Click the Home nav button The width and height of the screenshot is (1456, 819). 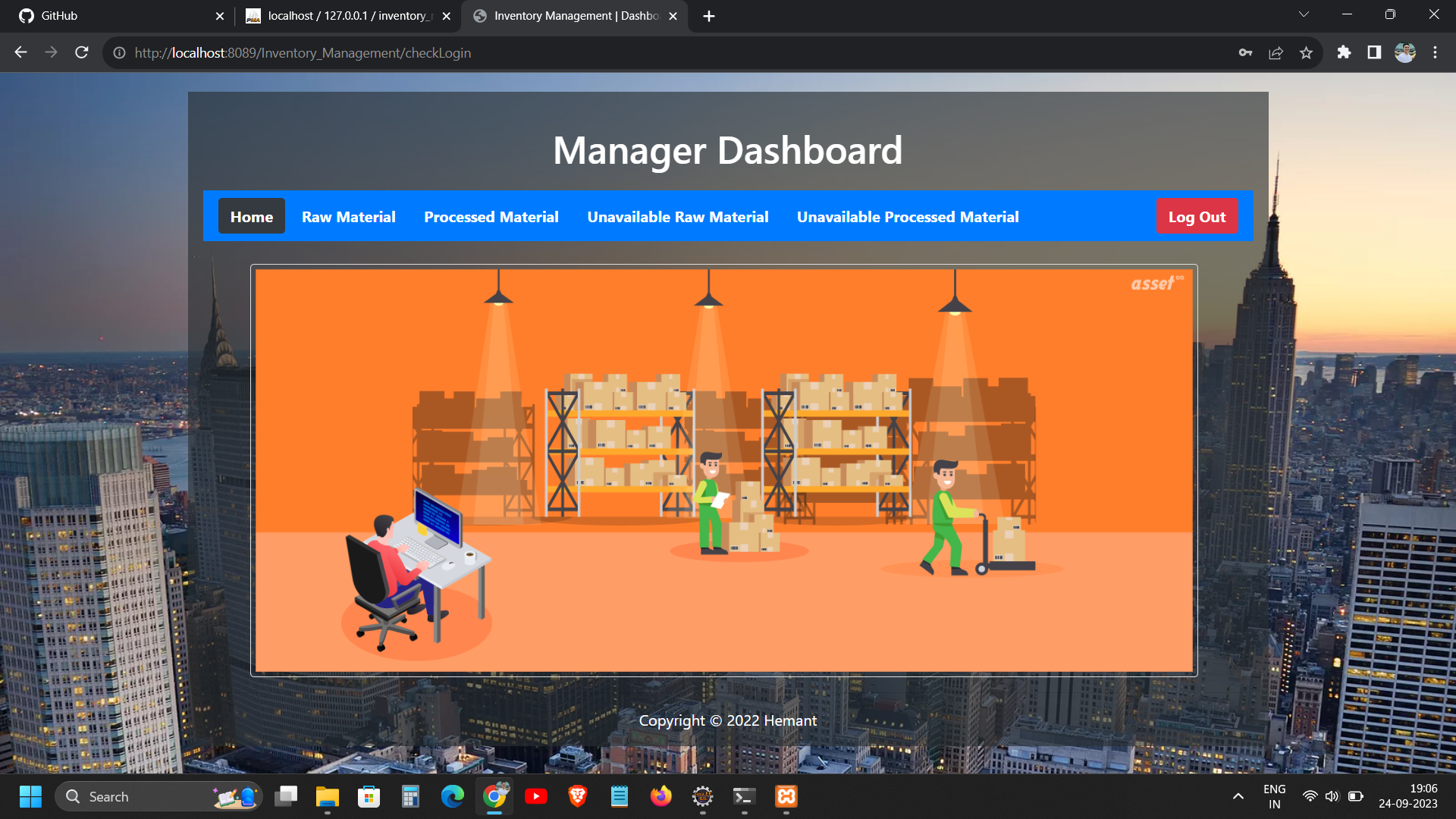[x=251, y=217]
